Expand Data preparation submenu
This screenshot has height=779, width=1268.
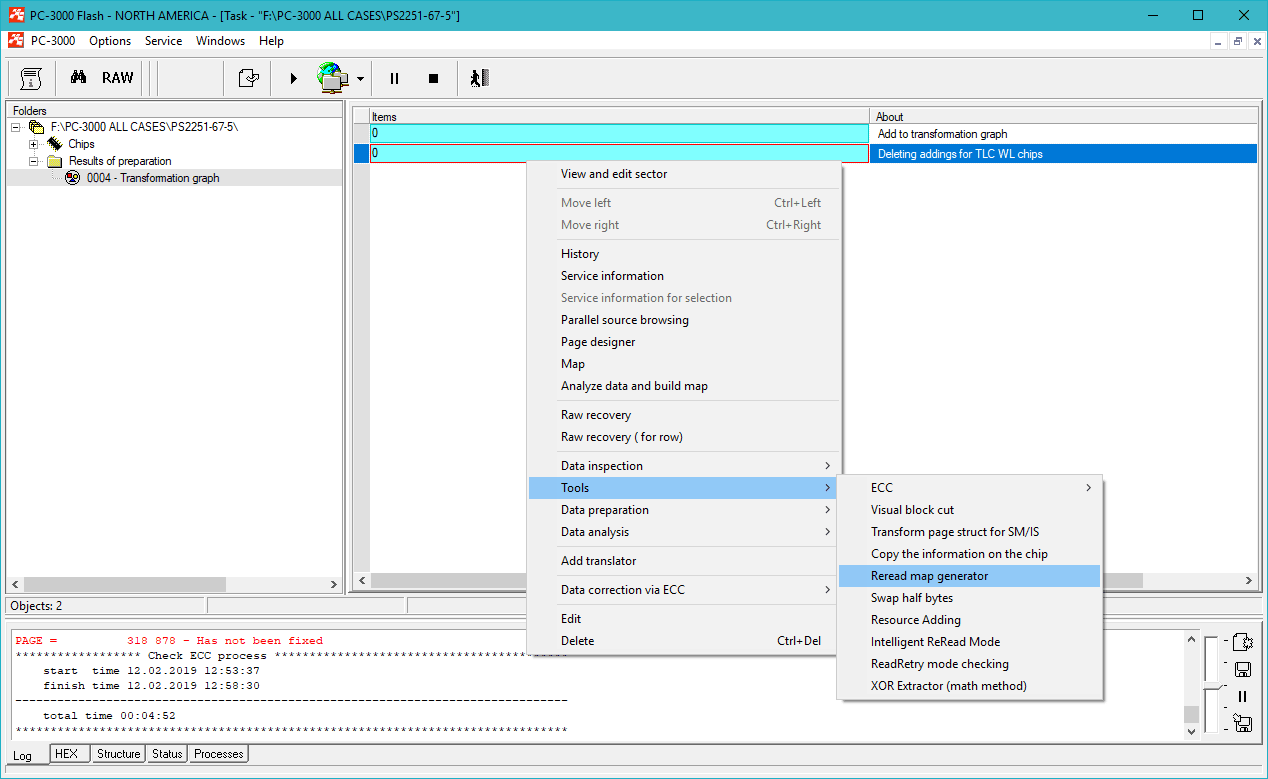(x=685, y=510)
